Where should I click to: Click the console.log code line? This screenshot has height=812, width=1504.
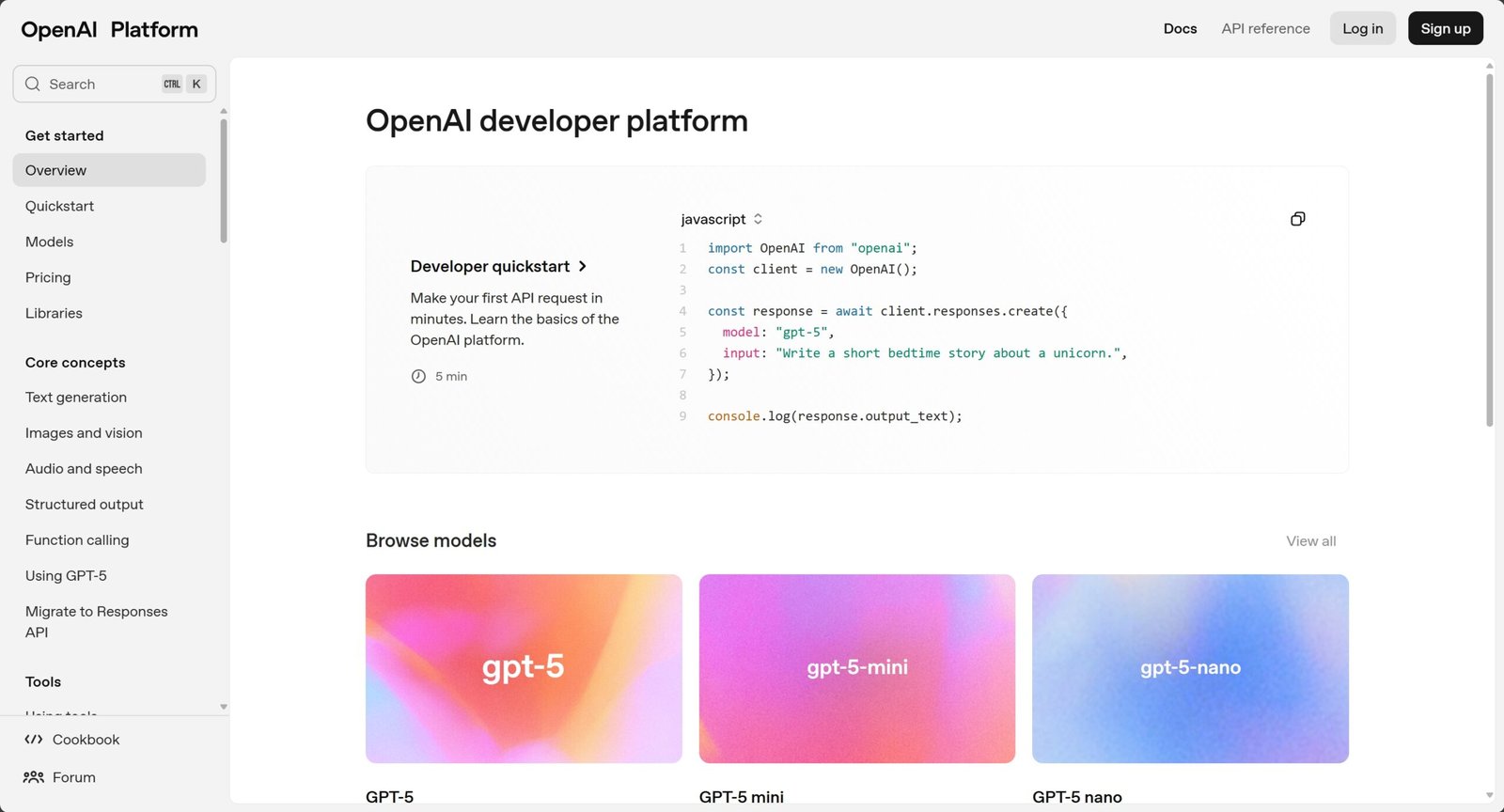(835, 416)
